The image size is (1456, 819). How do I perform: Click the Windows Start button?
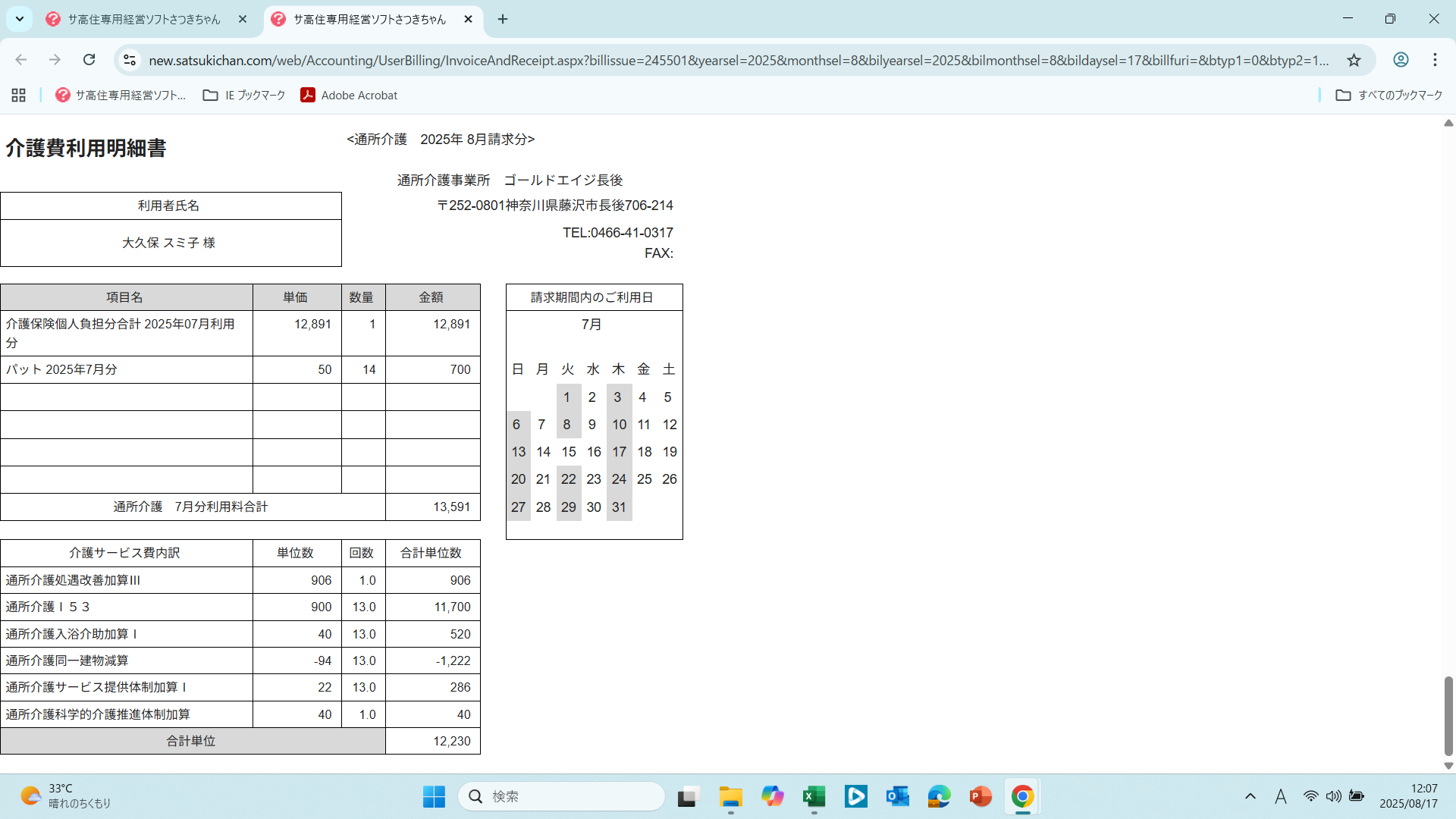tap(434, 796)
